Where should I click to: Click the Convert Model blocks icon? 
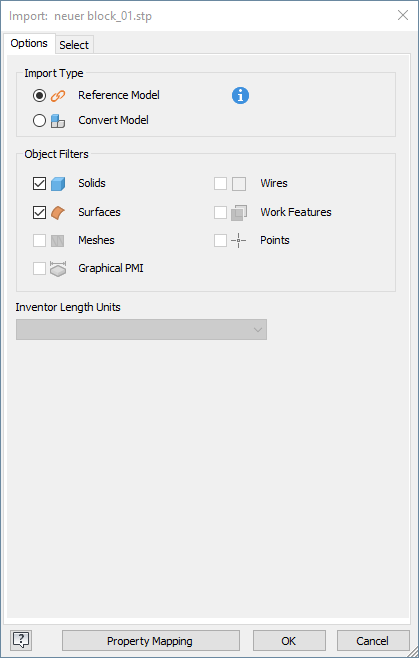[58, 121]
